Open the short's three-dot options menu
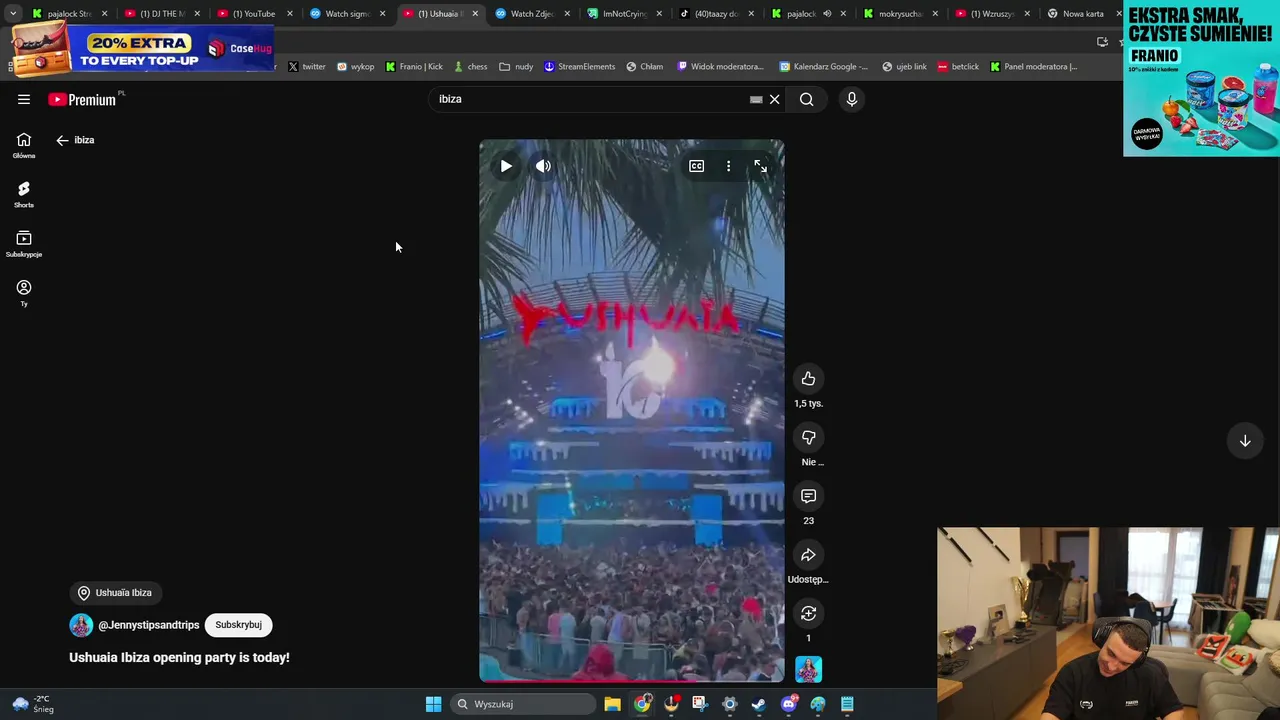 coord(728,166)
